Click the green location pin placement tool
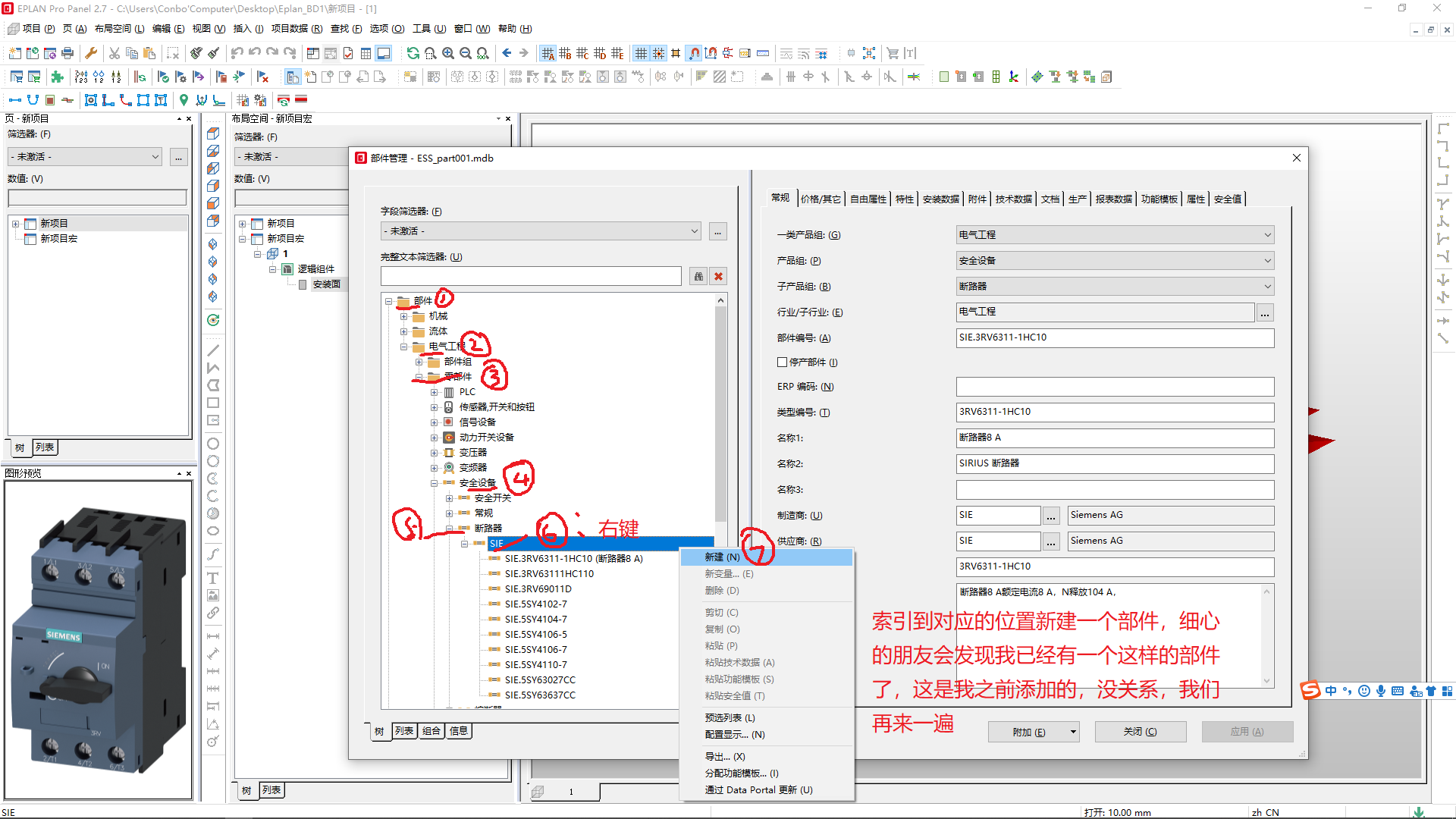1456x819 pixels. (183, 100)
